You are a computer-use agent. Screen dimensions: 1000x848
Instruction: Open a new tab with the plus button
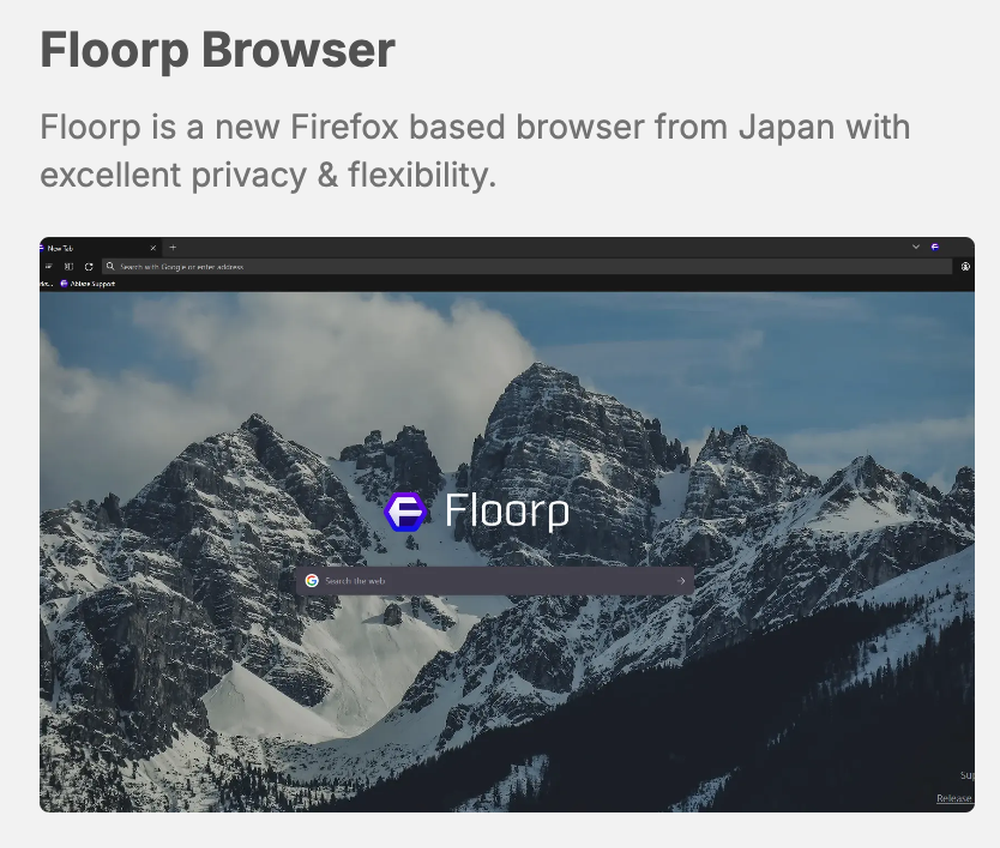pyautogui.click(x=172, y=247)
